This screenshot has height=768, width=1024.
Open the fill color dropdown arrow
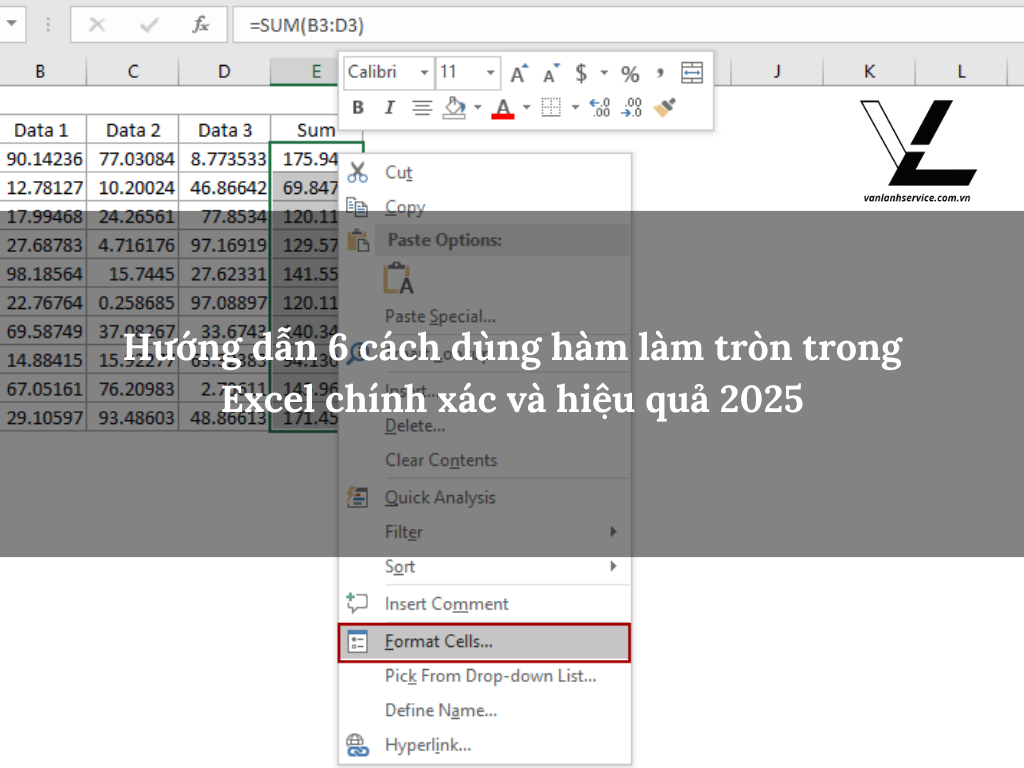tap(477, 107)
